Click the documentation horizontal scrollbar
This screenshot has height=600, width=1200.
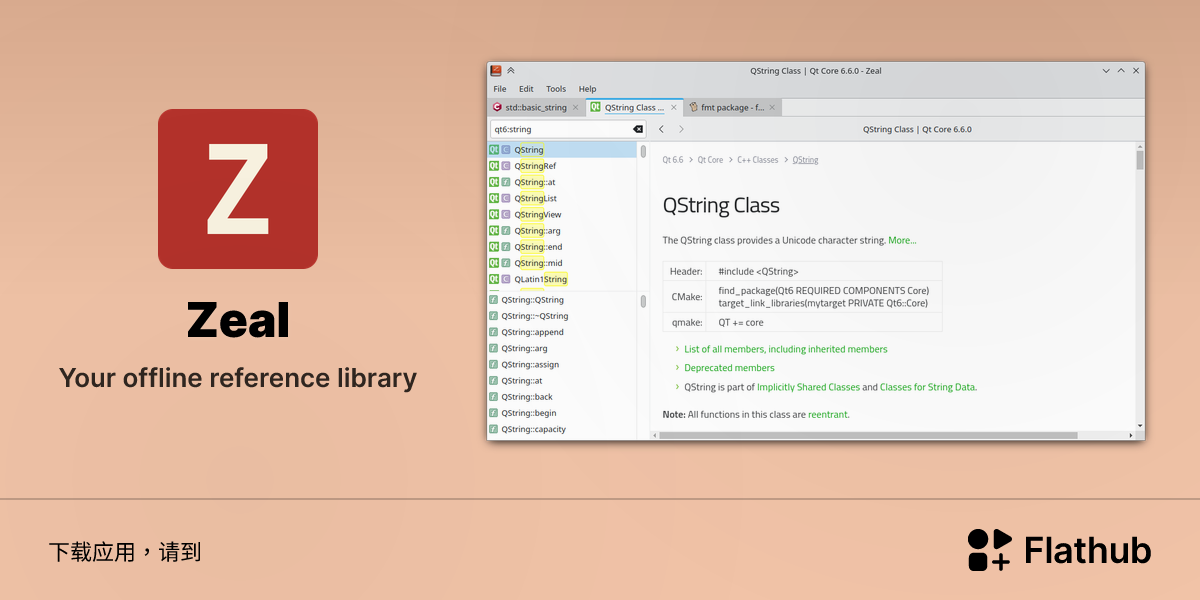(x=868, y=435)
